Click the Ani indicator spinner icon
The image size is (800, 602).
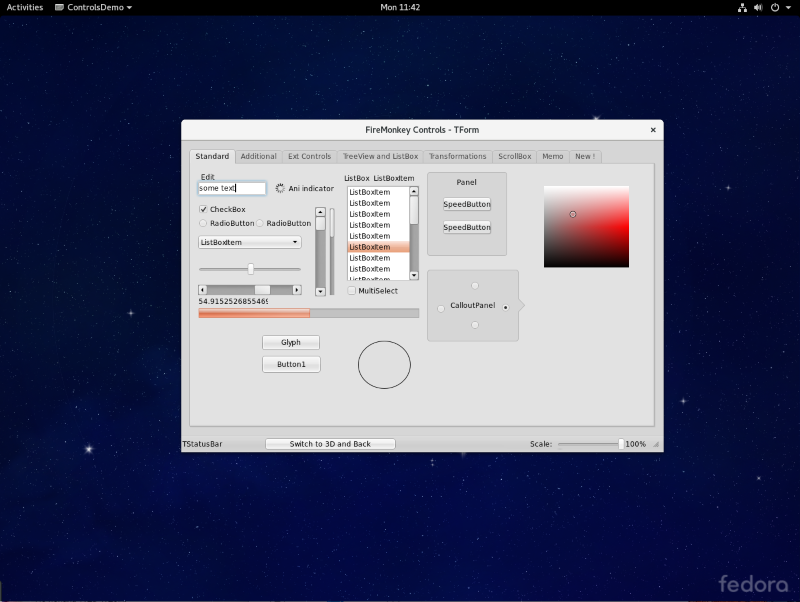click(x=280, y=188)
